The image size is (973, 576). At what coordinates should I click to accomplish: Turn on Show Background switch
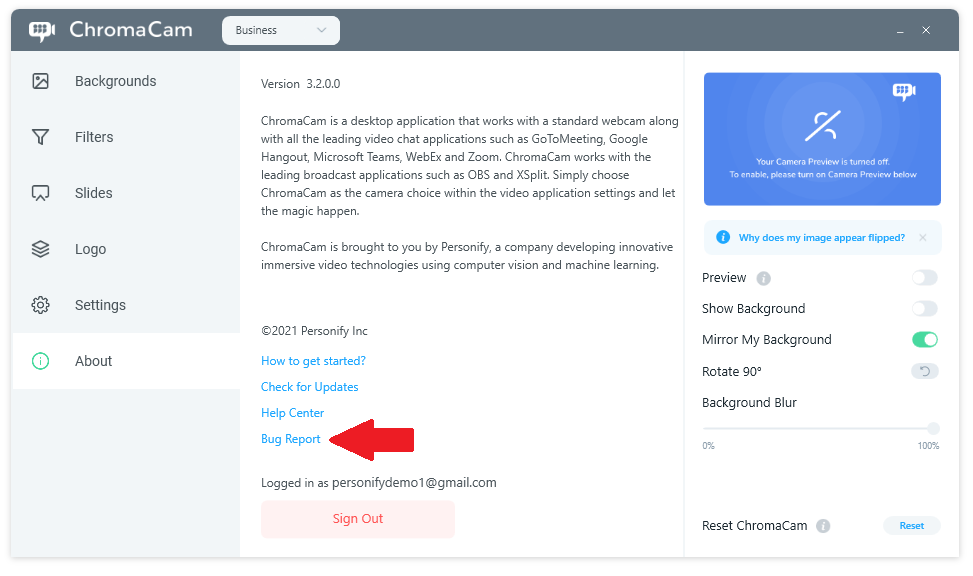(924, 309)
